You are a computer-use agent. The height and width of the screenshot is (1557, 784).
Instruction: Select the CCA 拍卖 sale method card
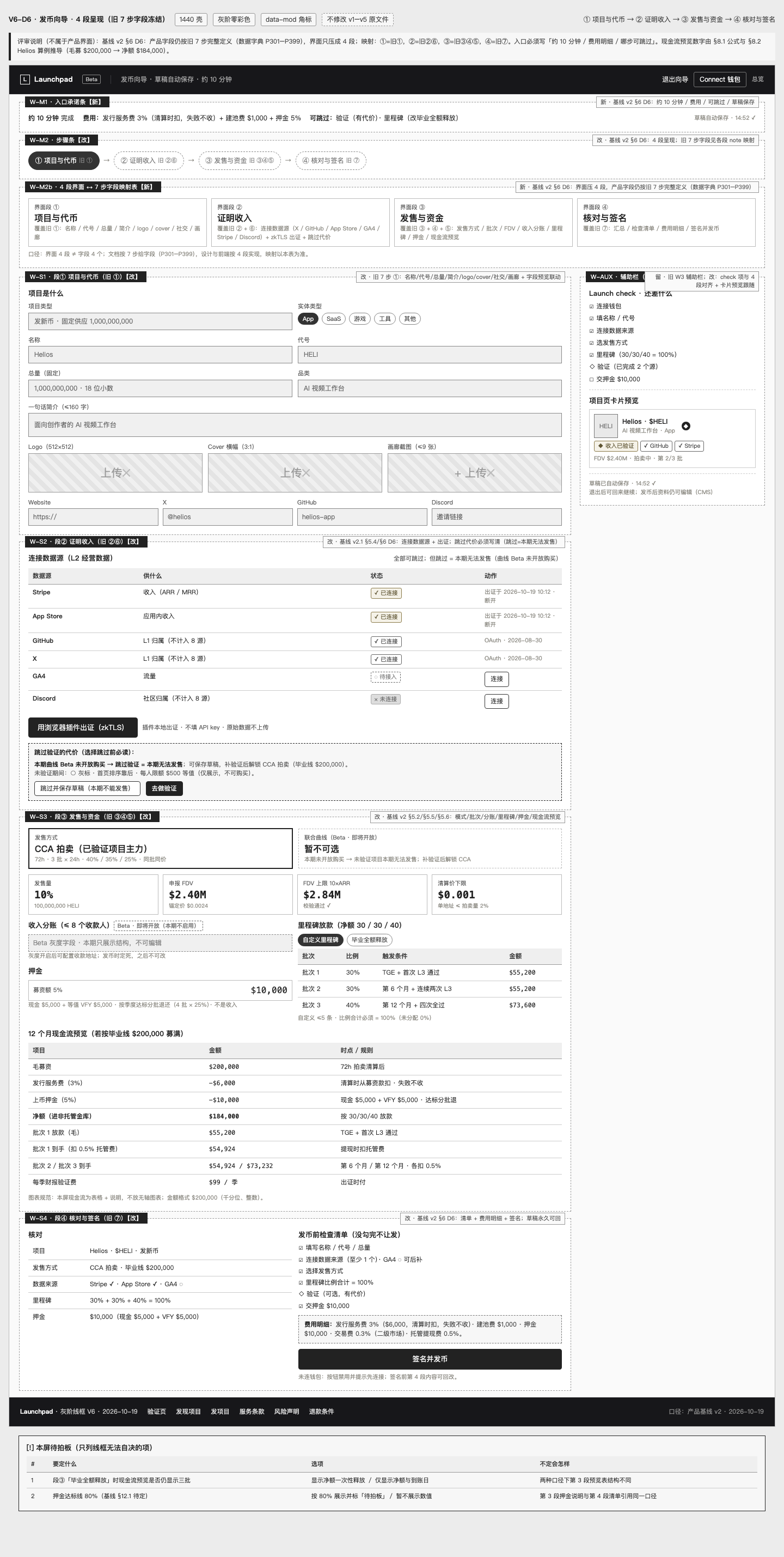click(x=160, y=849)
